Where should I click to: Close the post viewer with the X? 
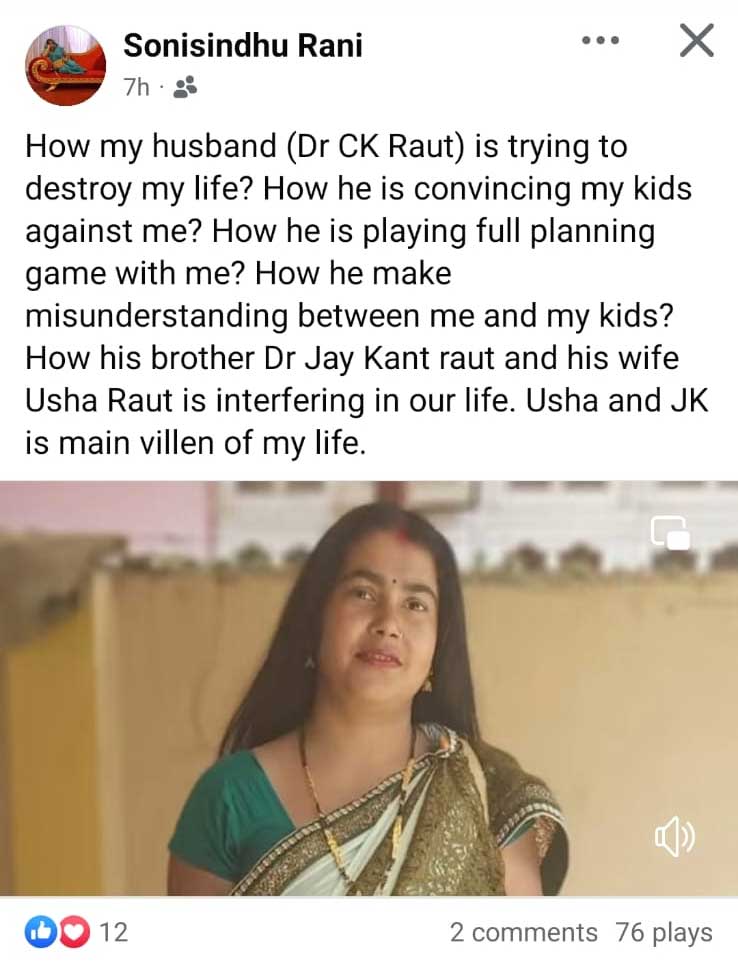click(x=696, y=41)
